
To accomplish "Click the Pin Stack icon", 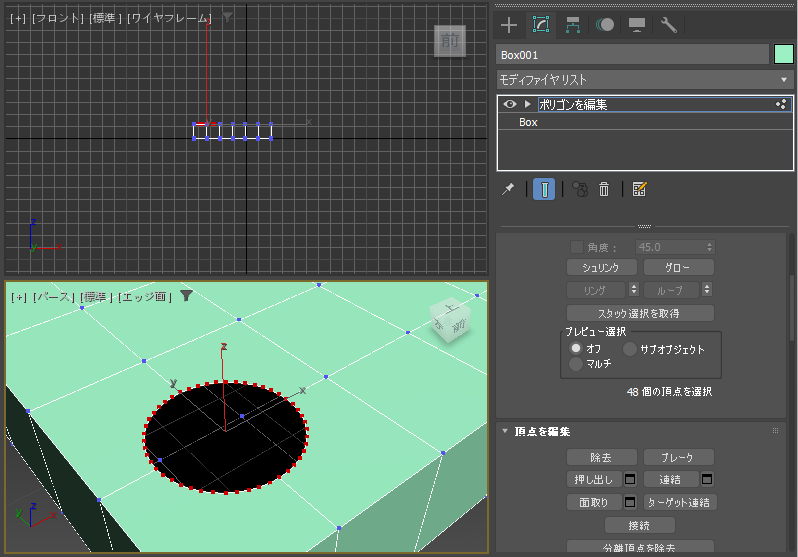I will pos(508,189).
